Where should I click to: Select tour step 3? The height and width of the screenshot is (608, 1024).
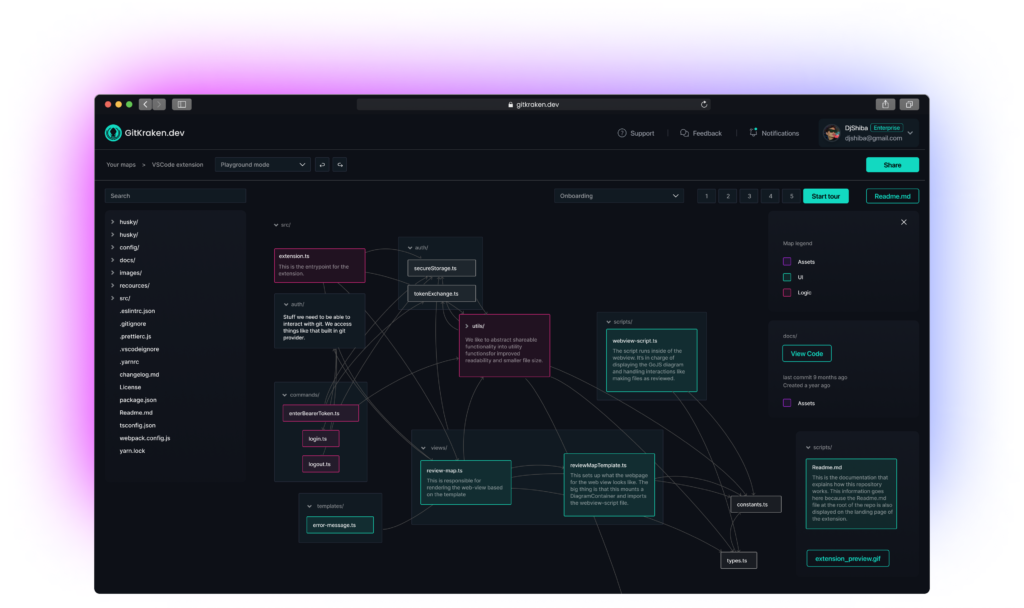point(749,196)
